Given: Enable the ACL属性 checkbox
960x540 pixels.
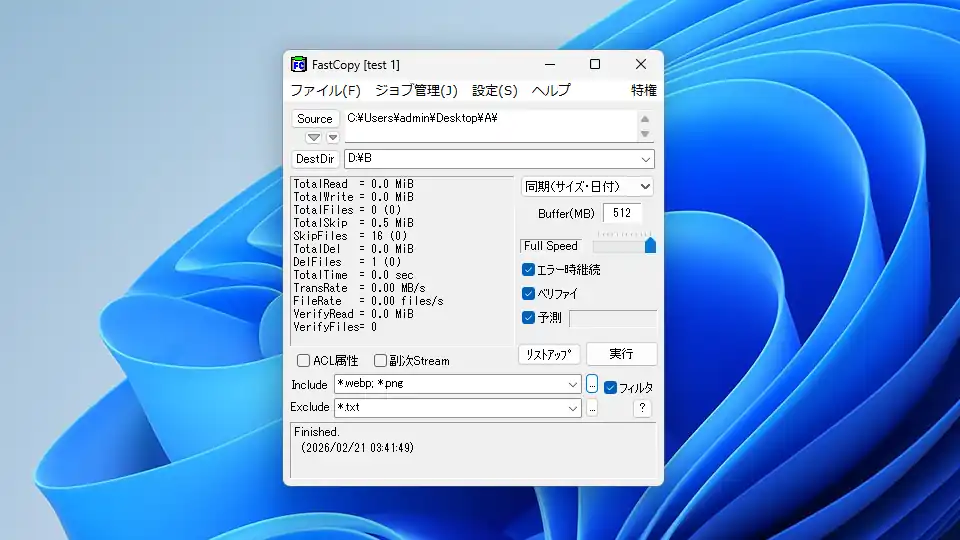Looking at the screenshot, I should tap(303, 361).
